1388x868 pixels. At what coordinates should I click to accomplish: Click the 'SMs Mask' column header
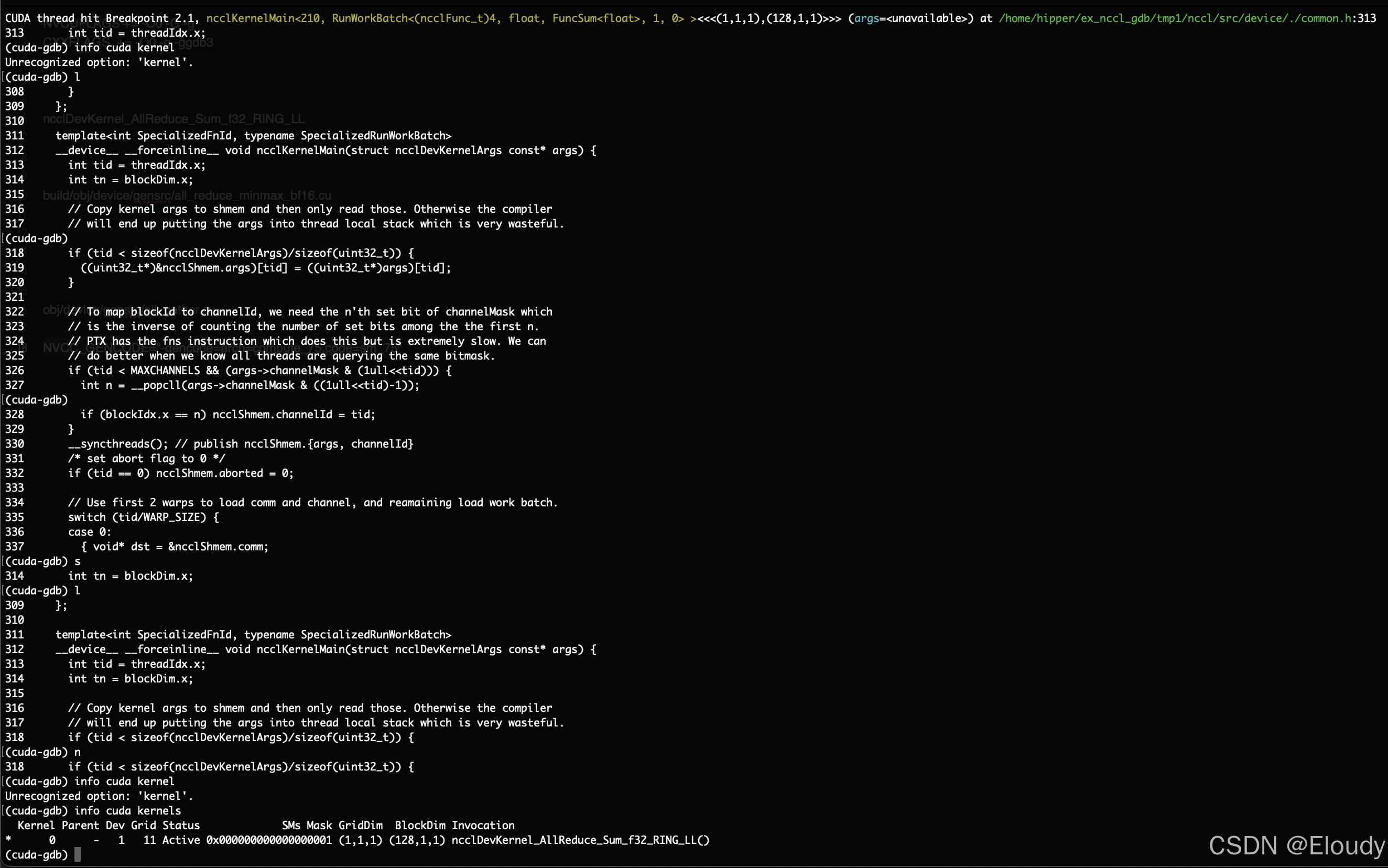tap(307, 826)
